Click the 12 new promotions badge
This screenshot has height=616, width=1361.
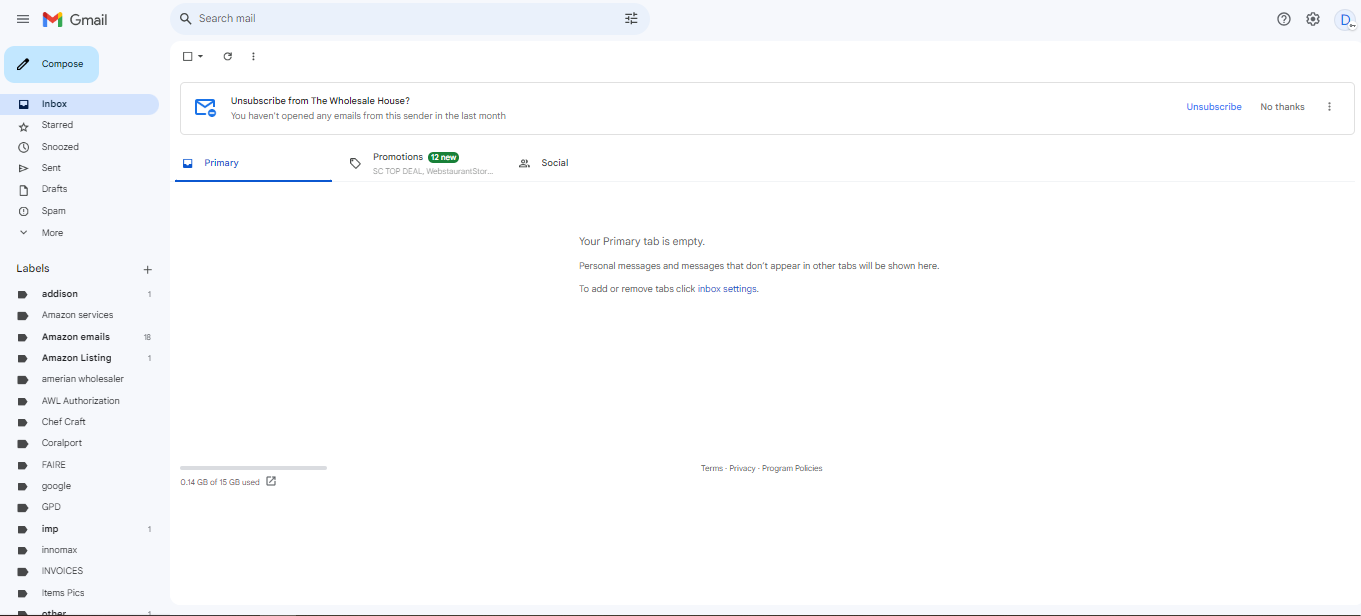tap(443, 157)
